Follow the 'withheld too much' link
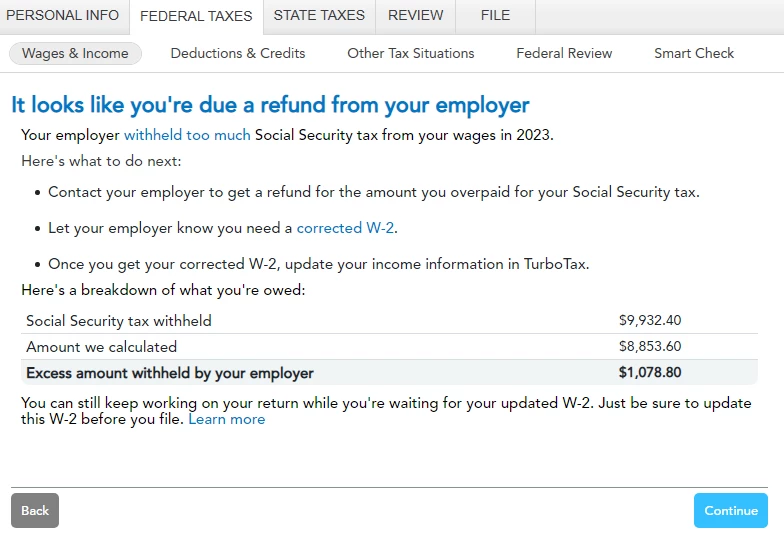Viewport: 784px width, 552px height. 187,135
